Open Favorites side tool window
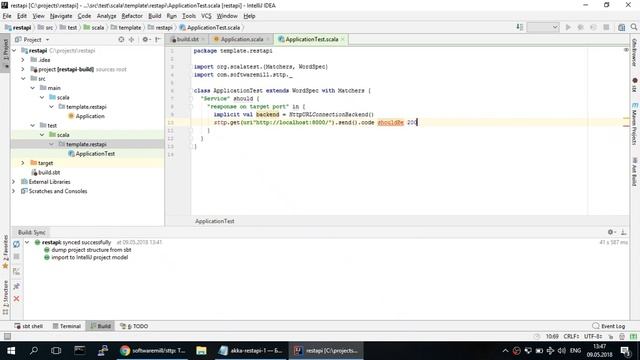This screenshot has width=640, height=360. pos(5,252)
